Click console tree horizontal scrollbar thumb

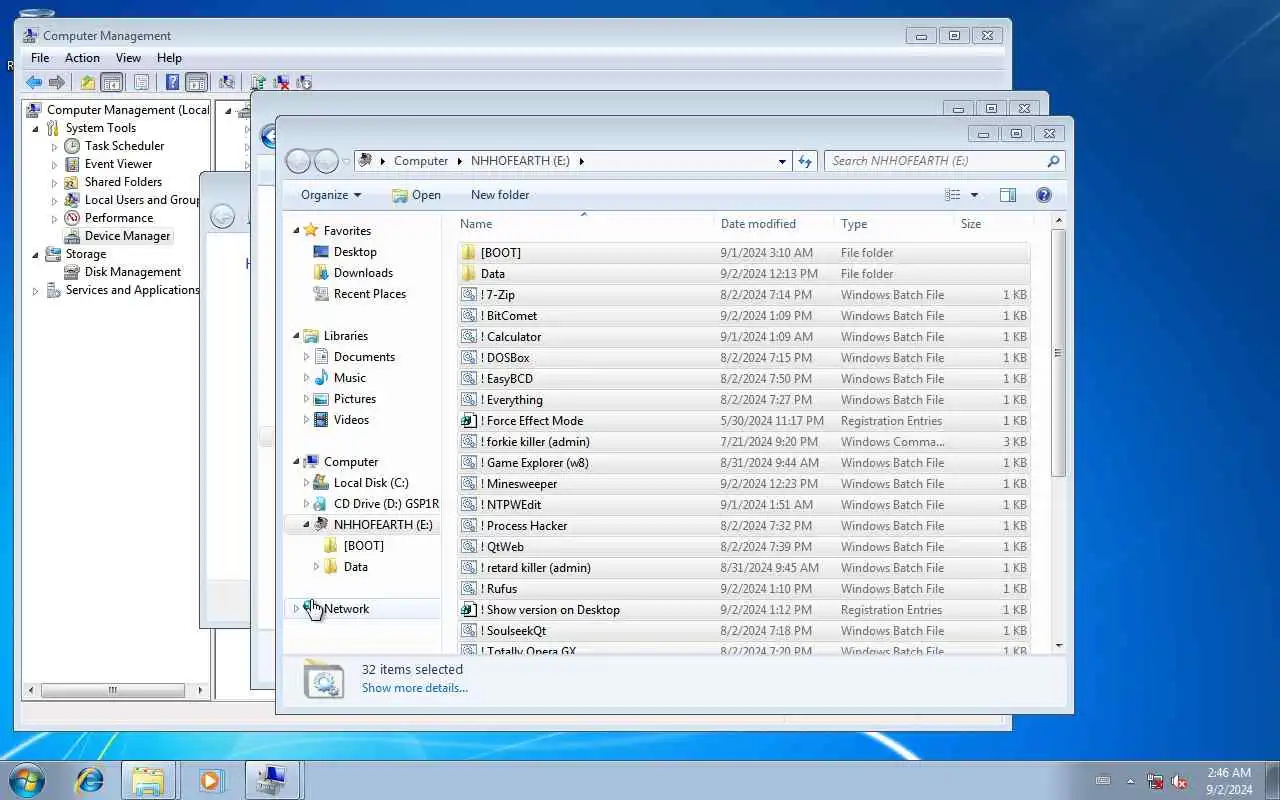112,690
